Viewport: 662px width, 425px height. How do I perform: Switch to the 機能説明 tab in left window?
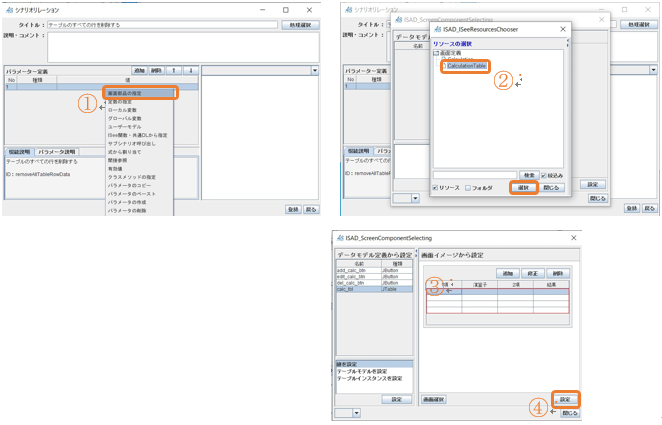(x=19, y=152)
